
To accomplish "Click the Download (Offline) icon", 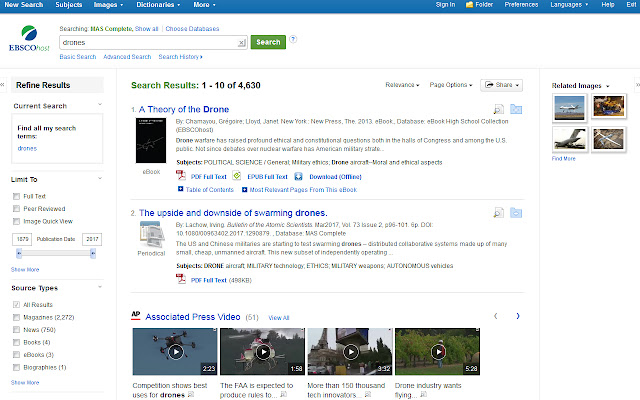I will point(298,176).
